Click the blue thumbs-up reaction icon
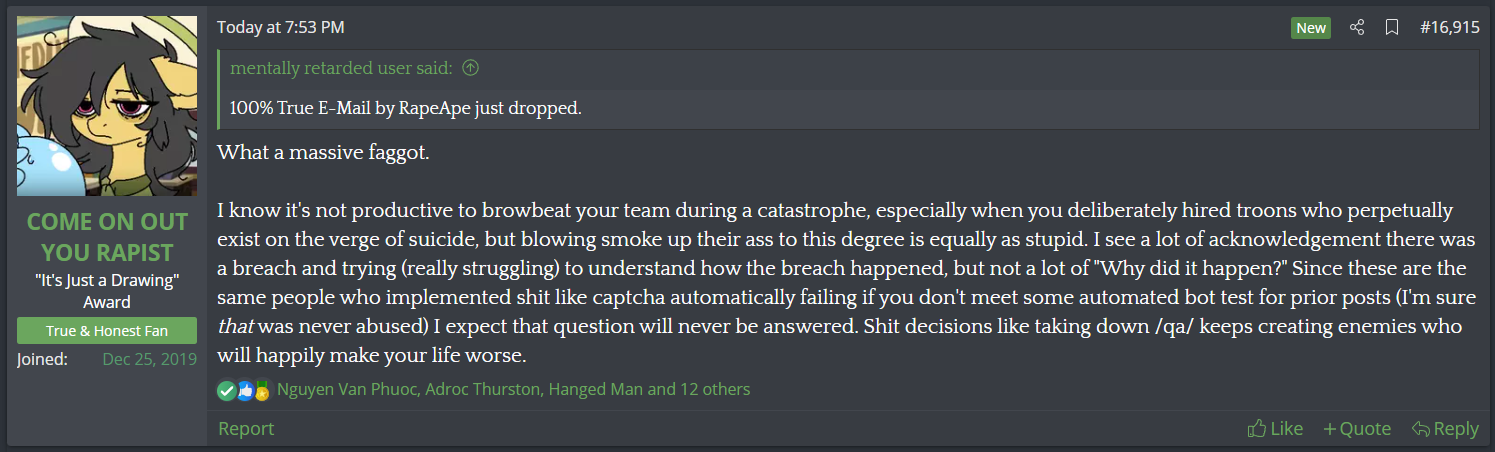 pos(245,390)
